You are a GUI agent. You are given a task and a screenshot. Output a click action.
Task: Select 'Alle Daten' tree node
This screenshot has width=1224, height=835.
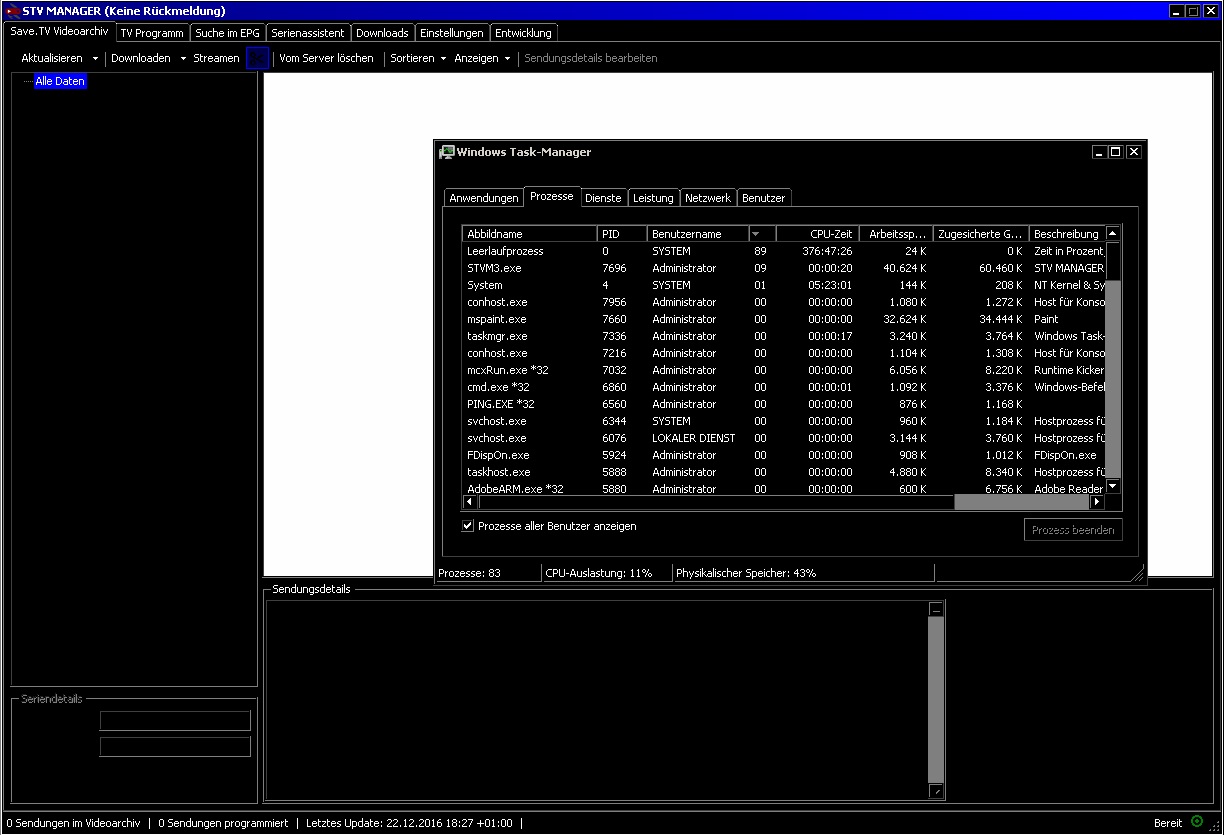tap(60, 81)
